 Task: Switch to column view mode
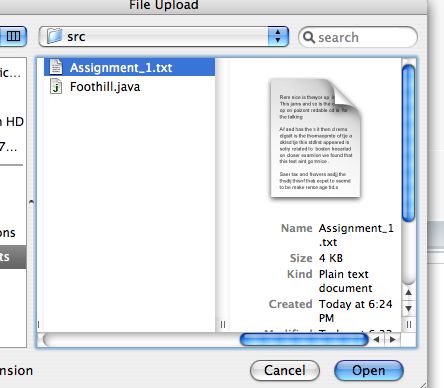tap(13, 36)
